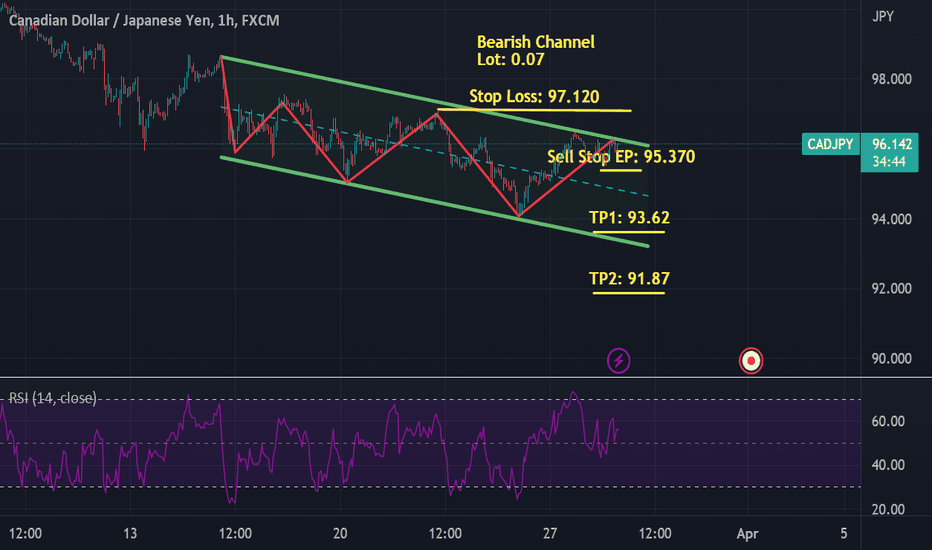
Task: Select the Stop Loss: 97.120 label
Action: point(534,96)
